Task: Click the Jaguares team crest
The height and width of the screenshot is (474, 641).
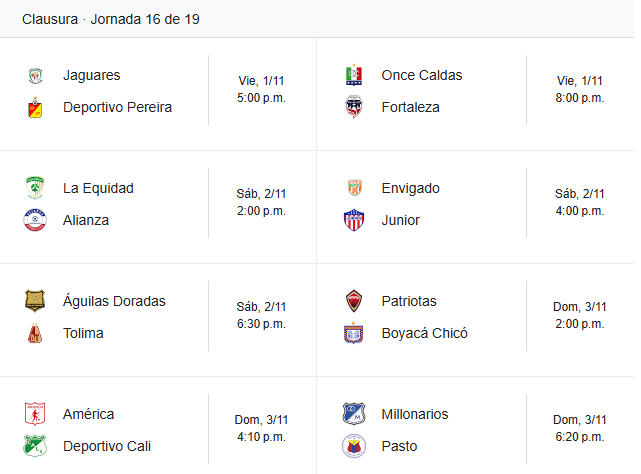Action: pos(35,76)
